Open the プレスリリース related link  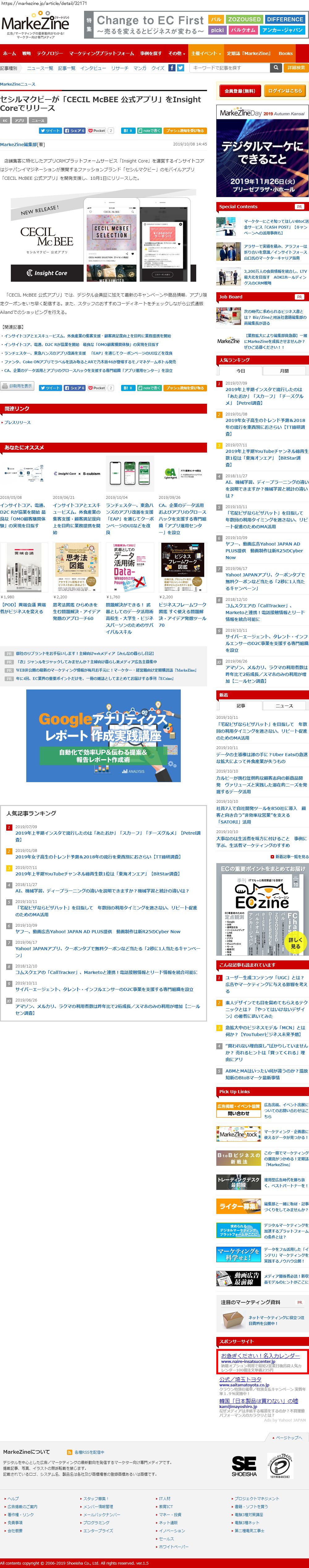click(18, 423)
